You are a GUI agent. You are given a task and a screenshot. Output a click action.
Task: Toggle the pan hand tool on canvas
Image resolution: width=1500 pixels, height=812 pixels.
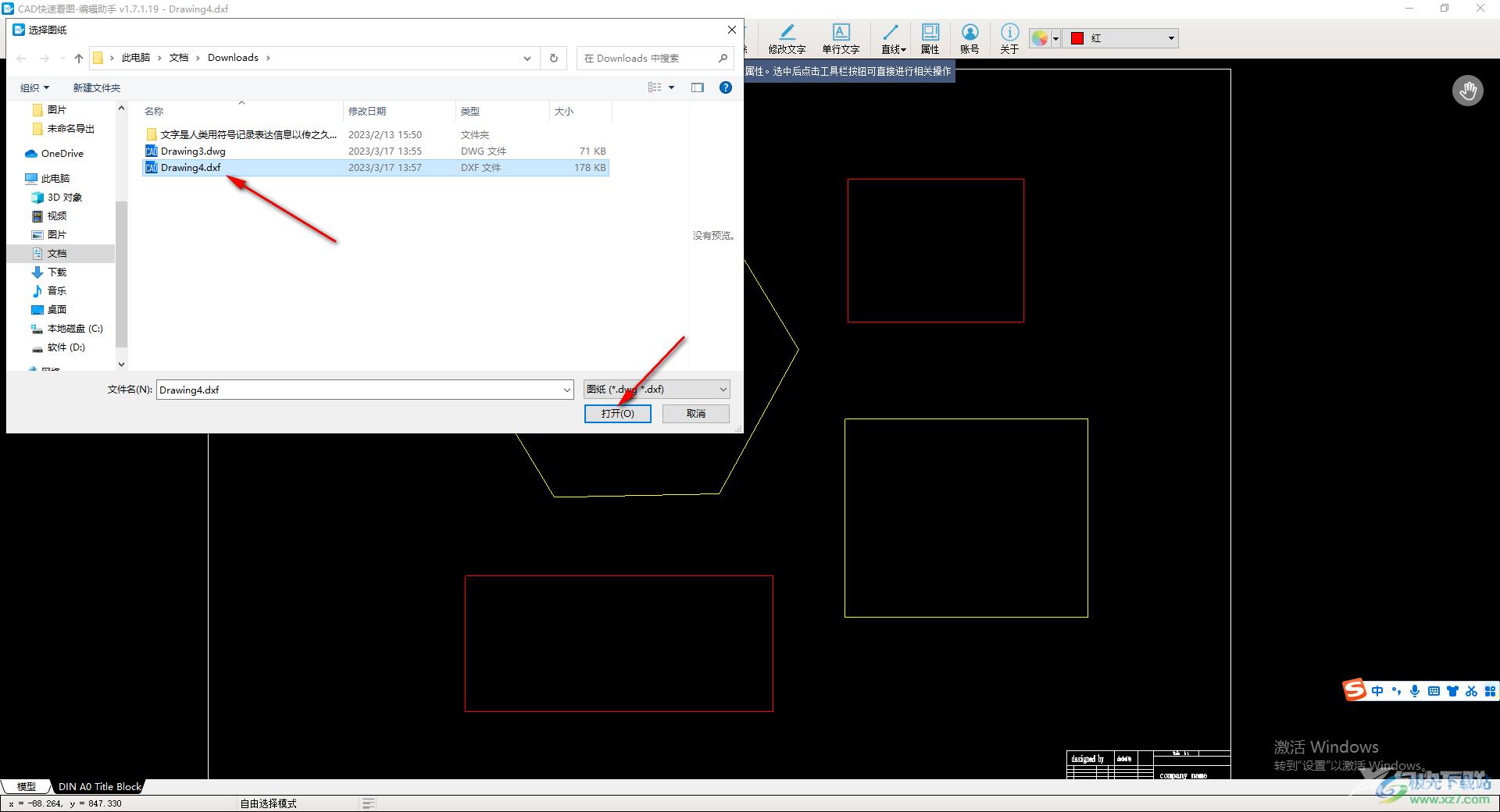(1468, 91)
